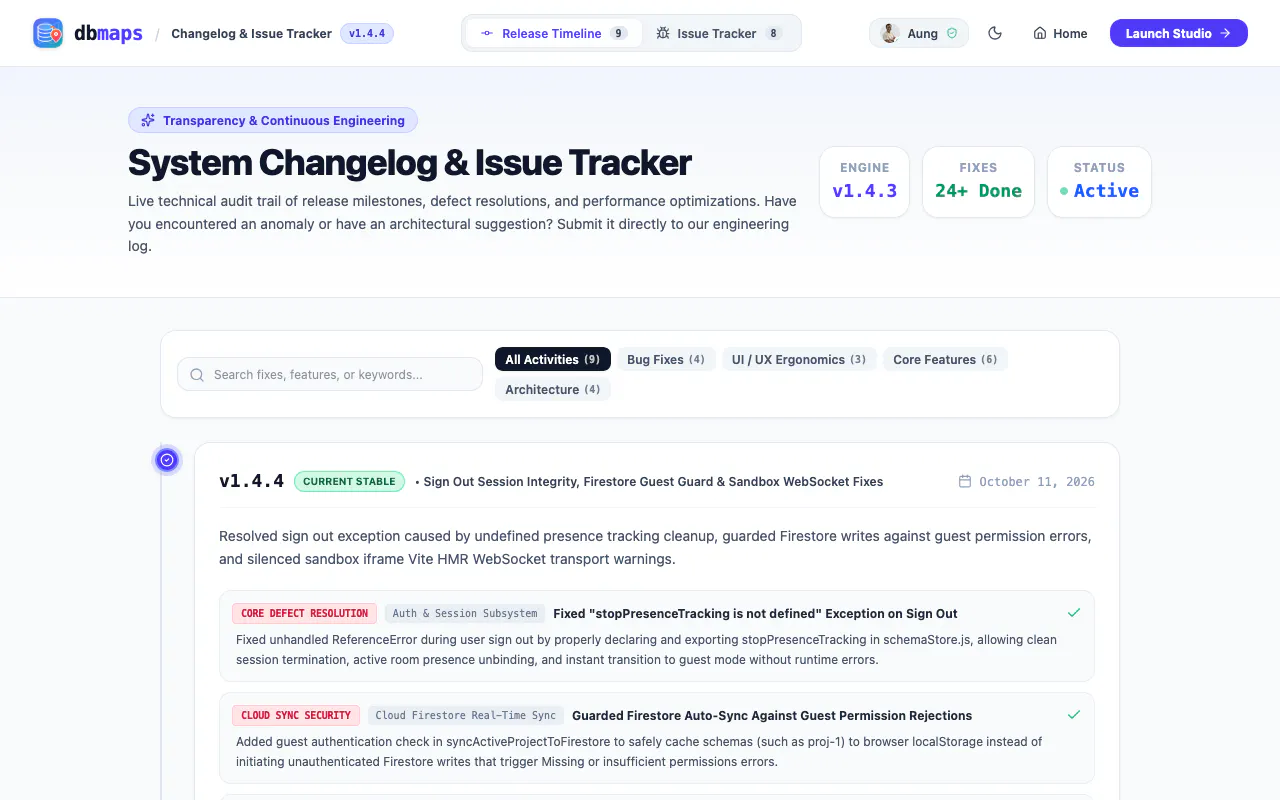Click the CLOUD SYNC SECURITY tag
This screenshot has height=800, width=1280.
296,715
